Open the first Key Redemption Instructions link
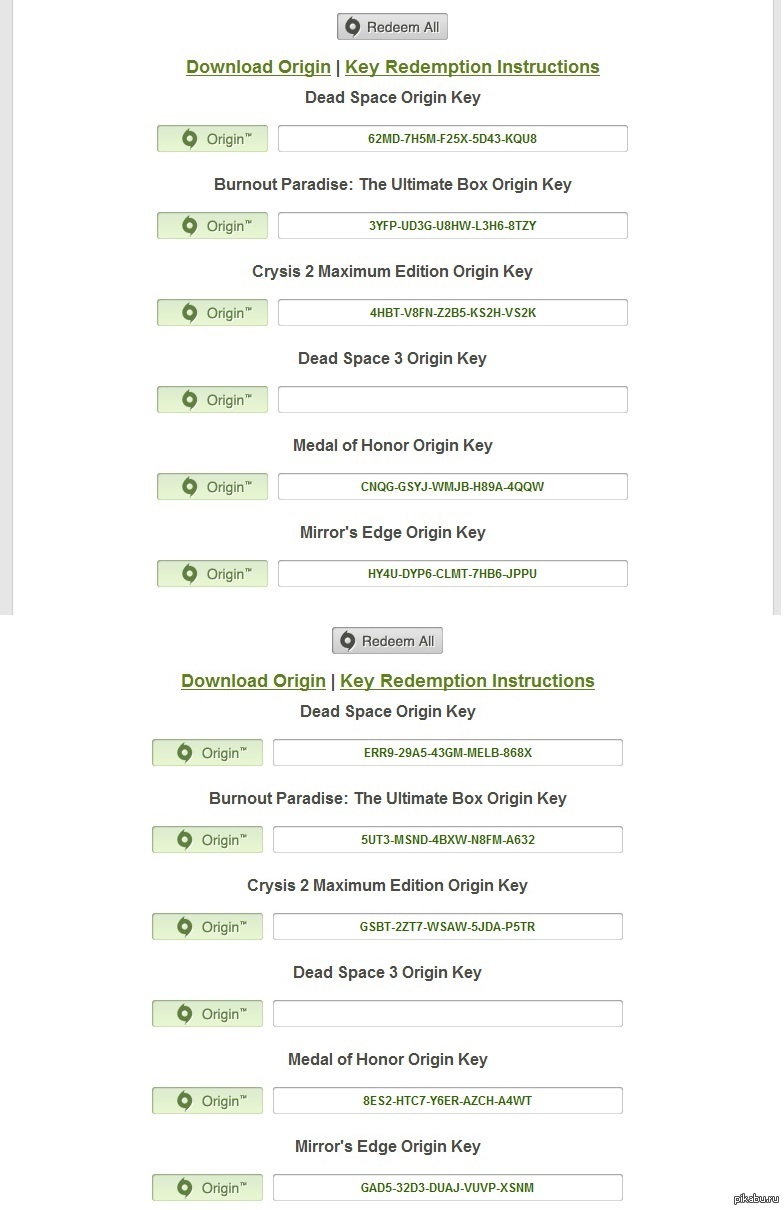This screenshot has width=784, height=1210. [x=472, y=67]
